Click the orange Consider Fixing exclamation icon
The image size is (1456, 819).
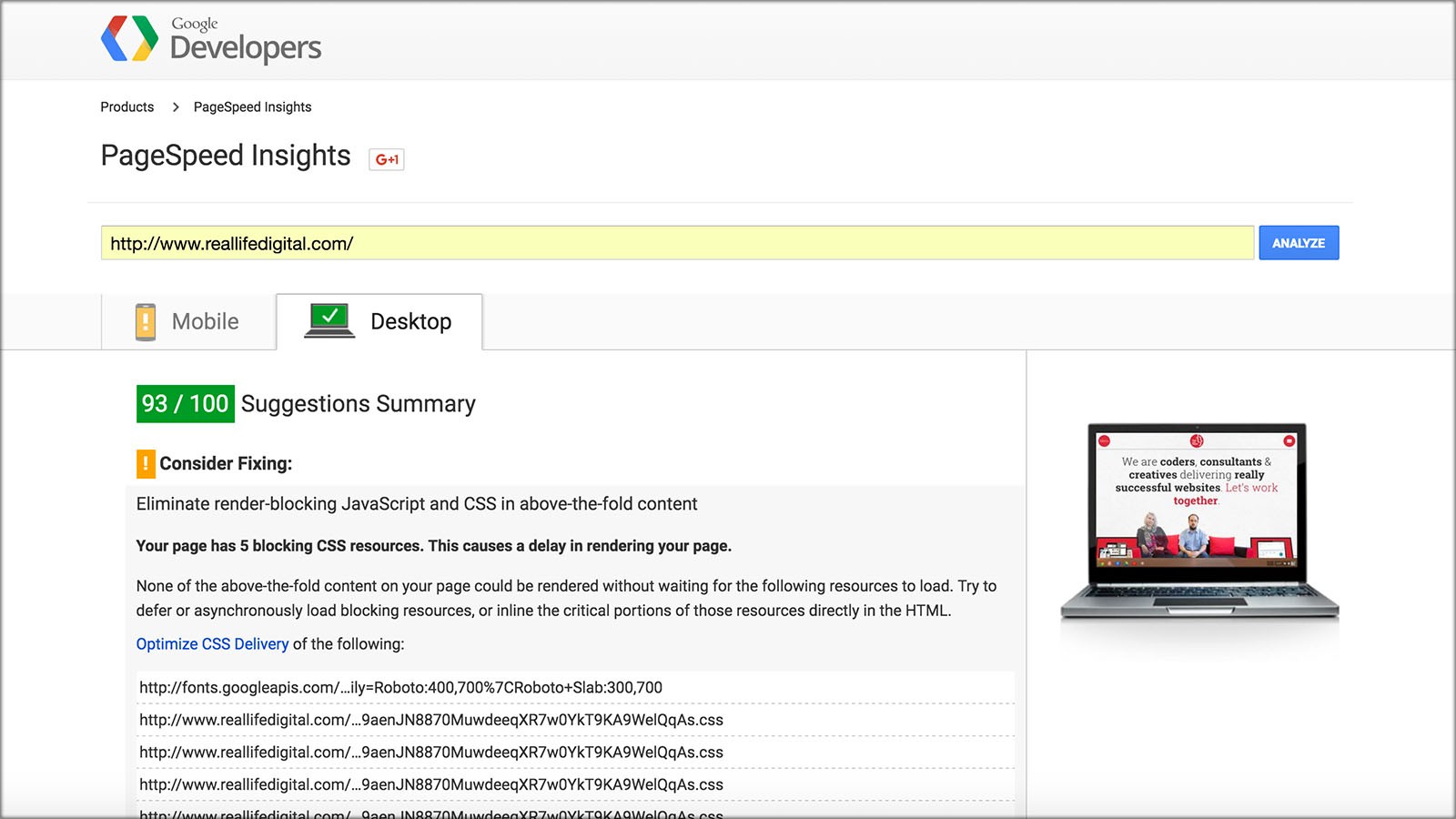tap(146, 464)
